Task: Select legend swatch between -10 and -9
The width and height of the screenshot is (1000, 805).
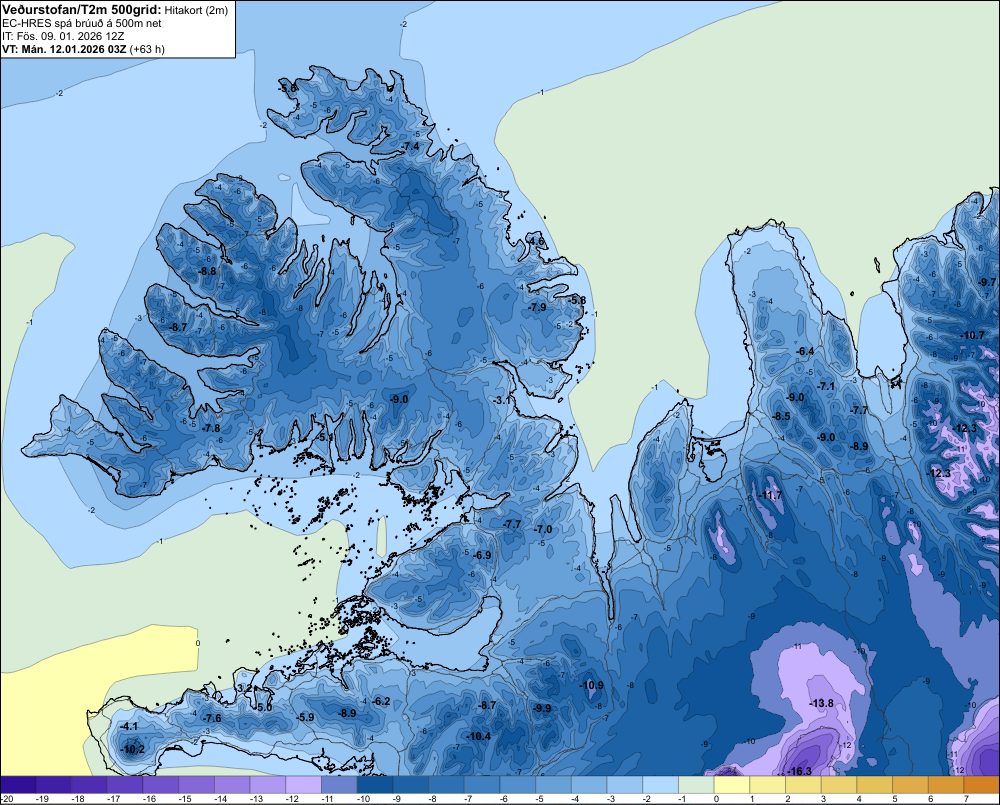Action: [x=375, y=785]
